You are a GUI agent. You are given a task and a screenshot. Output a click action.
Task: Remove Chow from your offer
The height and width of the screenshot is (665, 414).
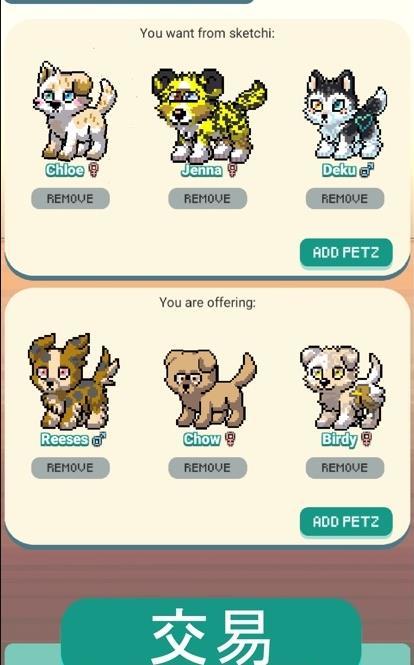coord(207,467)
